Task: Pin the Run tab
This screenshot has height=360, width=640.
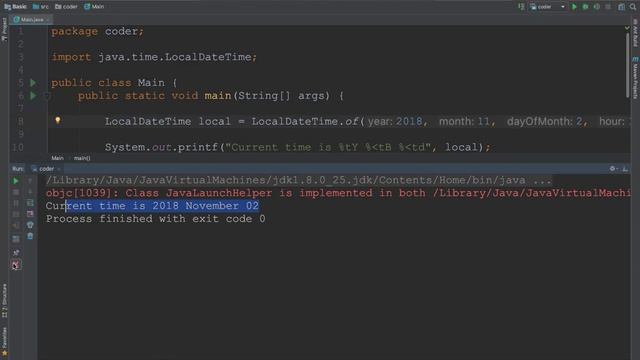Action: [16, 253]
